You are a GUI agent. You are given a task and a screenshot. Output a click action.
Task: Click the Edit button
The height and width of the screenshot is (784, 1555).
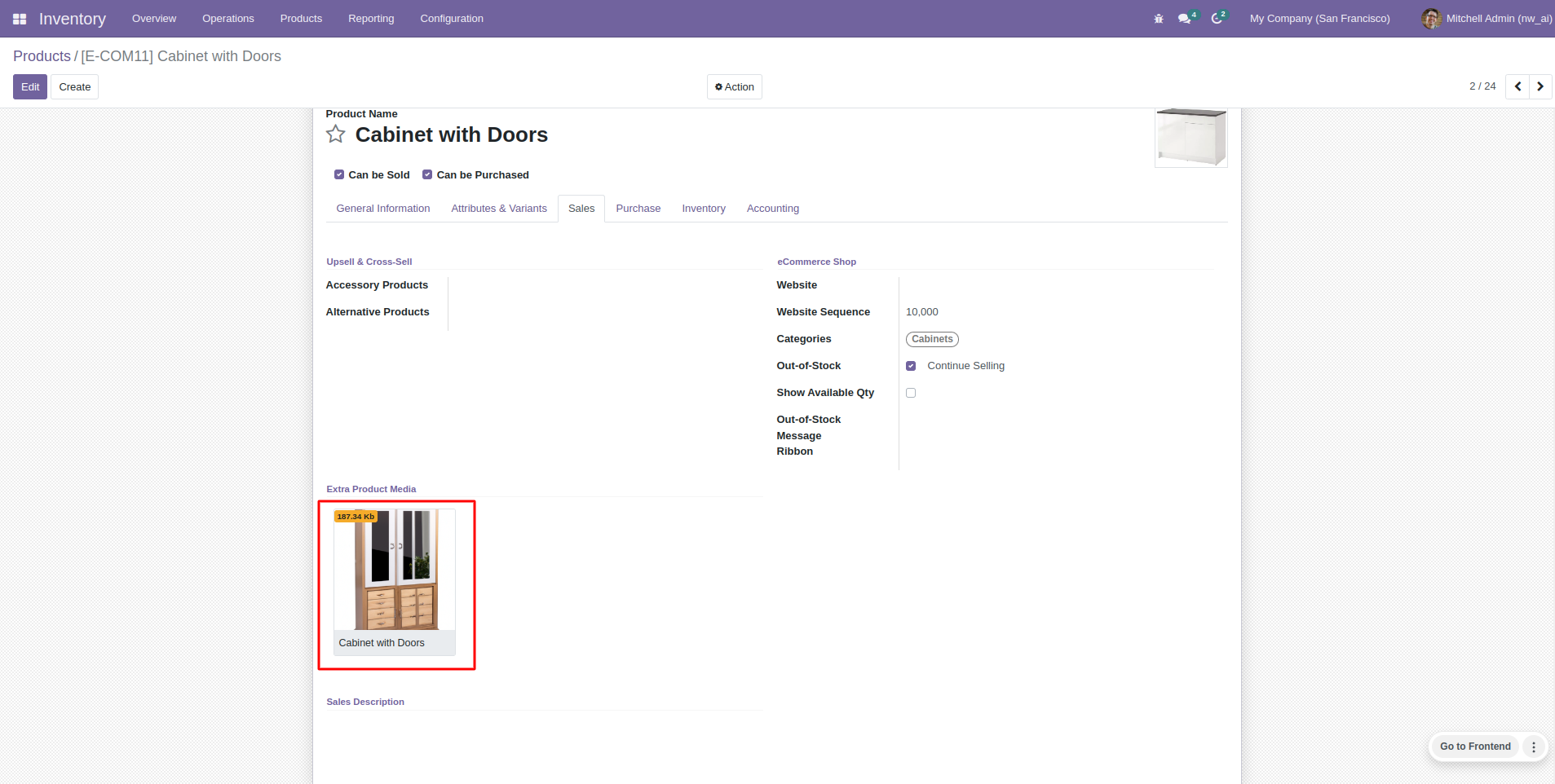pos(30,87)
